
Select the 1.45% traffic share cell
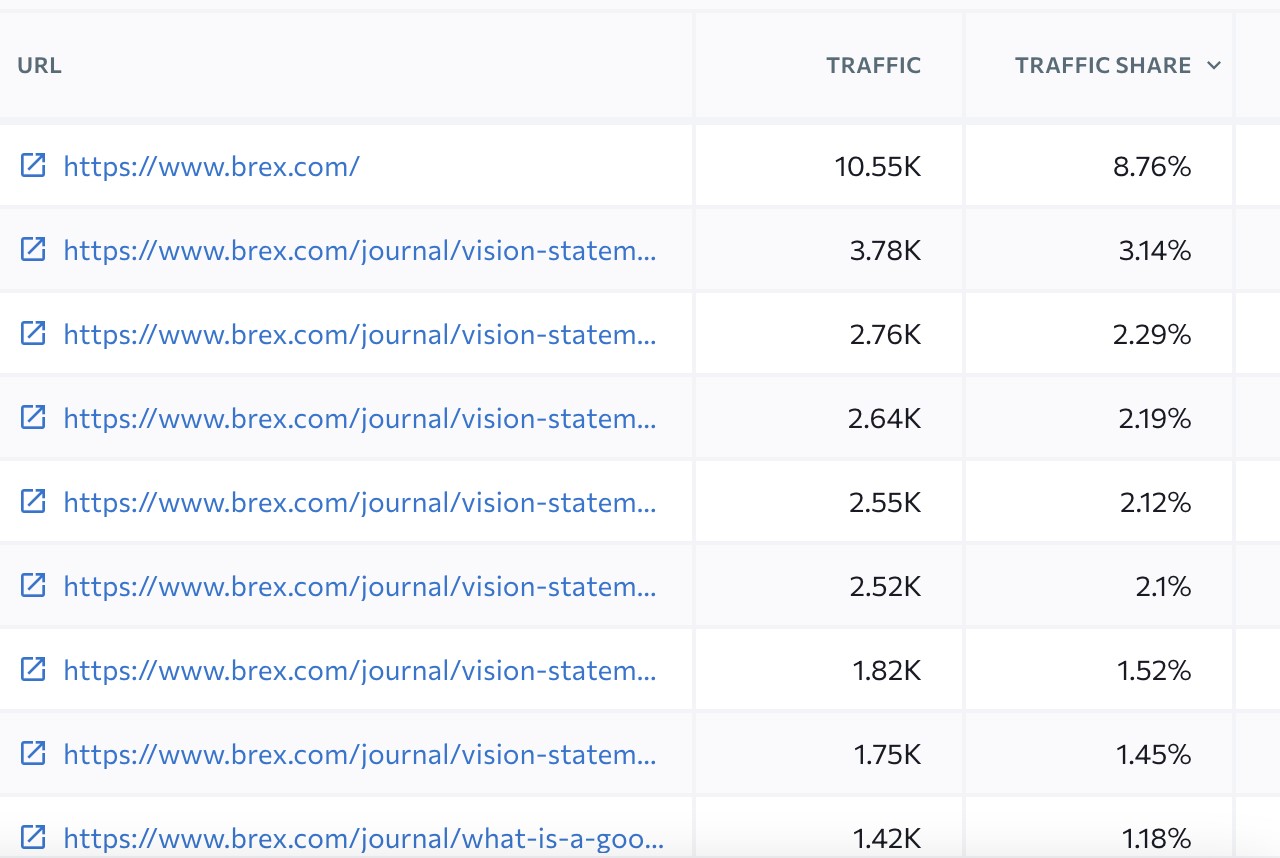point(1155,754)
